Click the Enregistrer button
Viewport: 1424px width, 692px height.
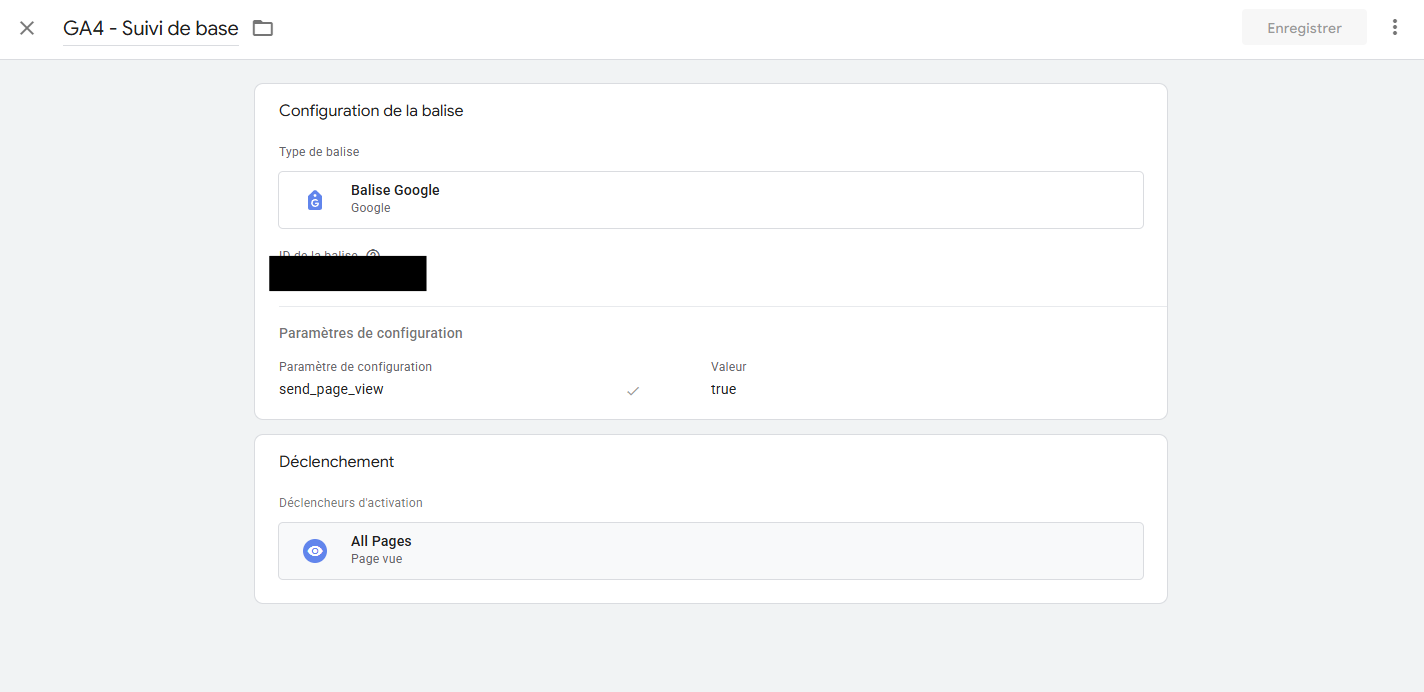click(x=1304, y=28)
